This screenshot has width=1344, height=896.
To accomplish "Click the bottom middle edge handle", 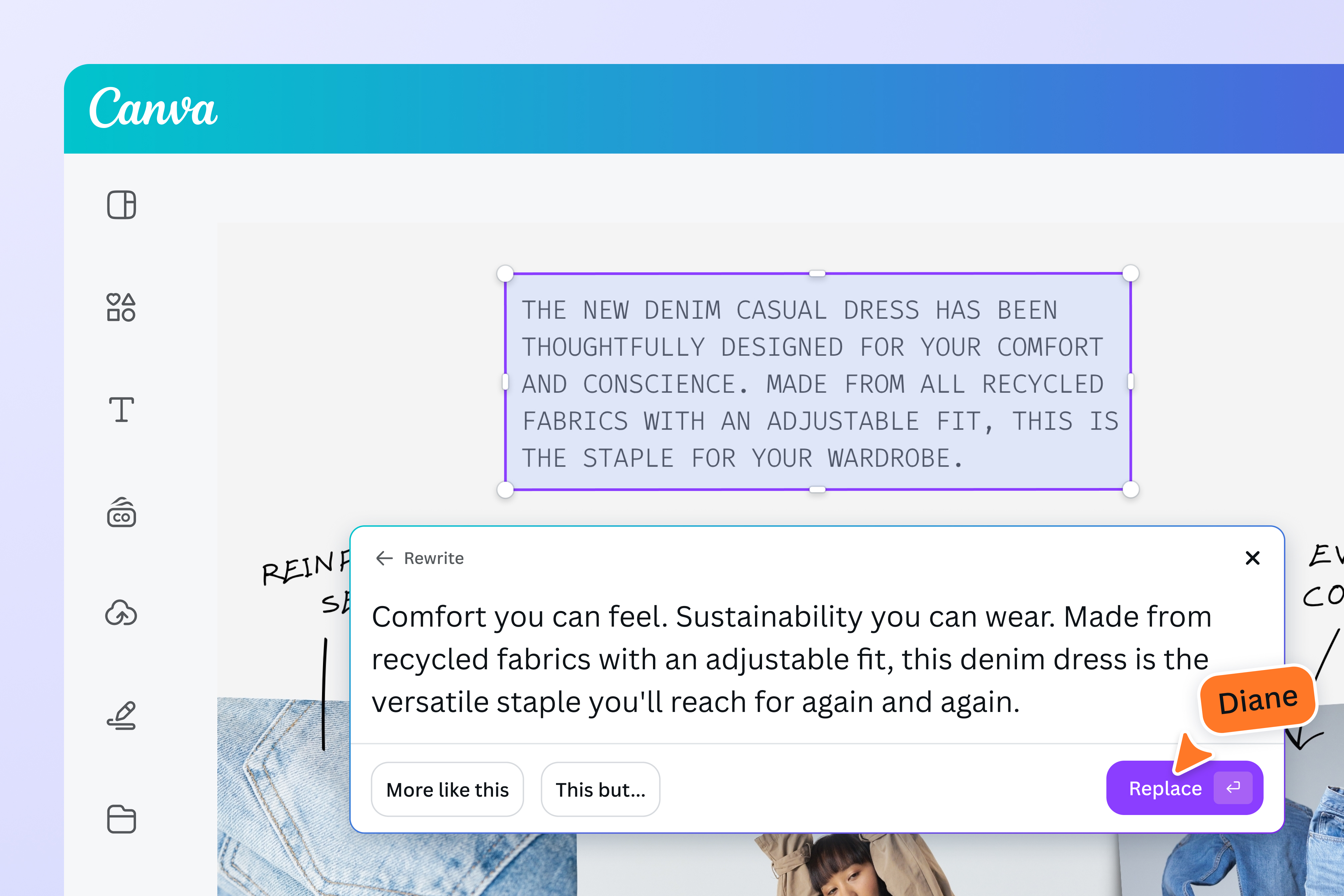I will point(818,490).
